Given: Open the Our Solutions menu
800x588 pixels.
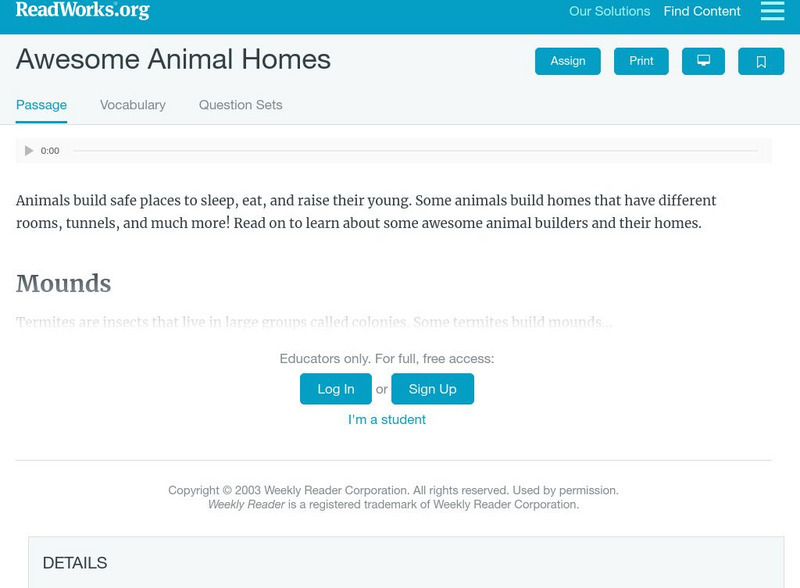Looking at the screenshot, I should tap(609, 12).
